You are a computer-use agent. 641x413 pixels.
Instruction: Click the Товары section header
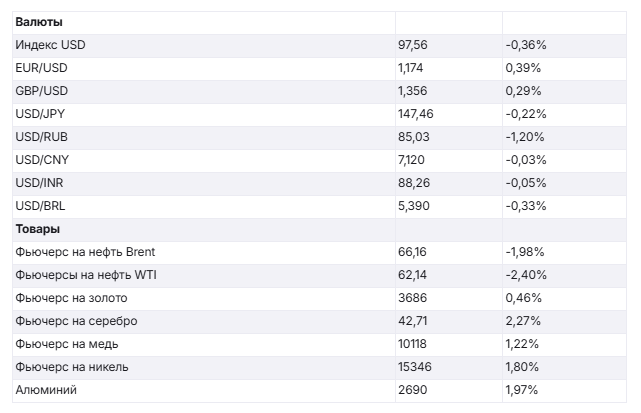tap(38, 229)
